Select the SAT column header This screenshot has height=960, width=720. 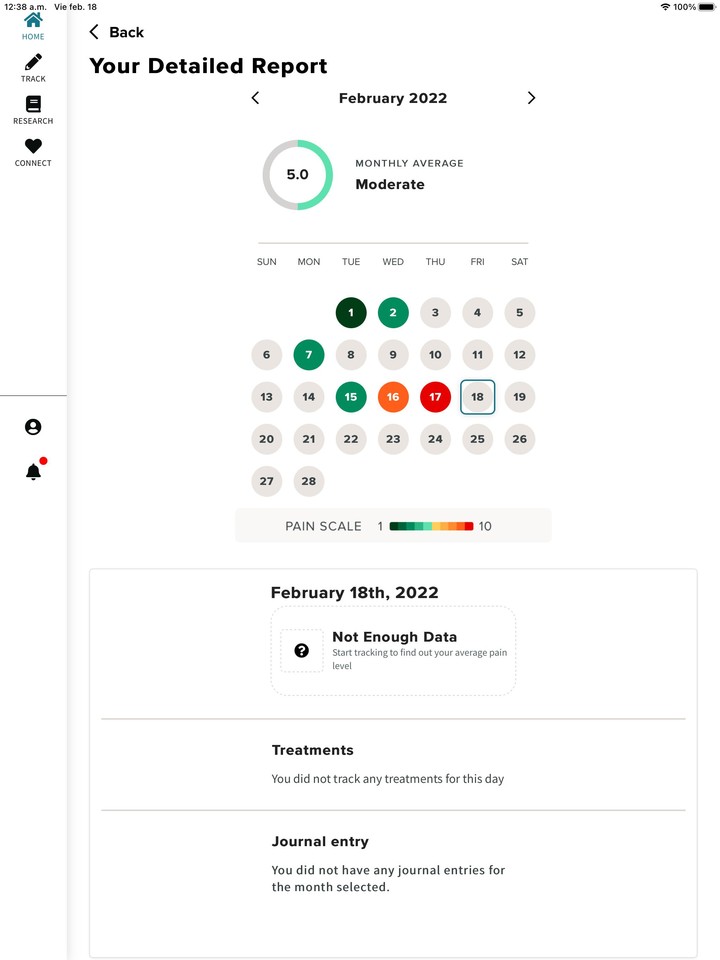519,261
